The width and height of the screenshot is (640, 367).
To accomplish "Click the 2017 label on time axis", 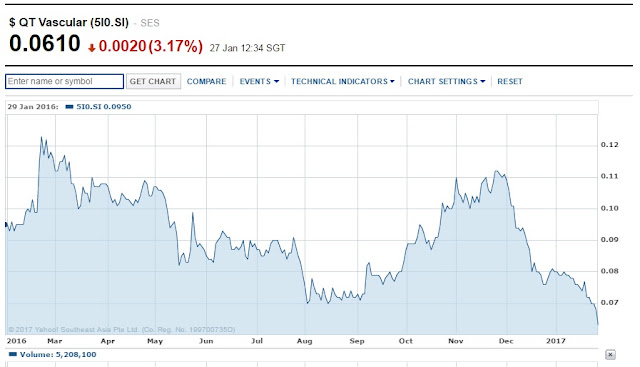I will pyautogui.click(x=556, y=341).
